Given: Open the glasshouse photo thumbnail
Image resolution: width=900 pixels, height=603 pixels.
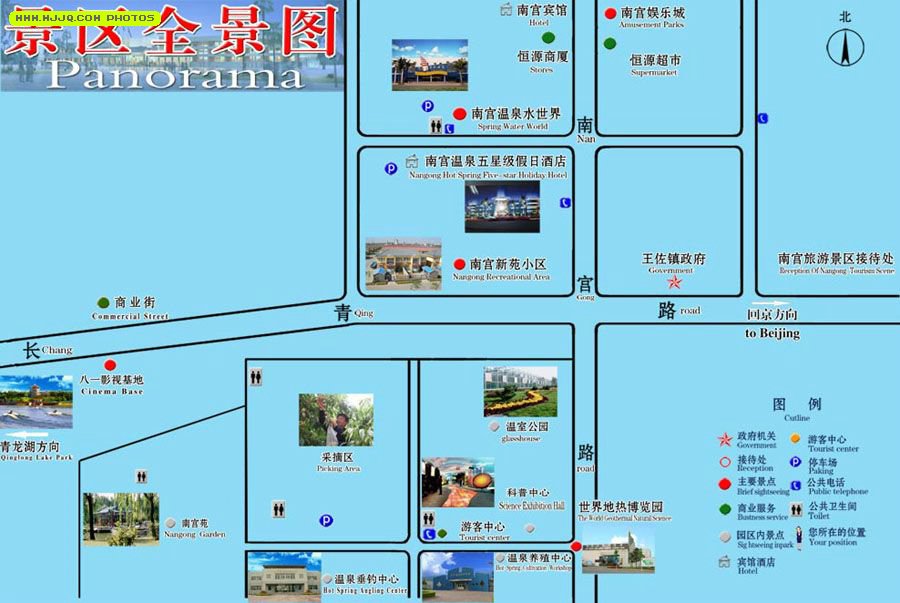Looking at the screenshot, I should tap(520, 391).
